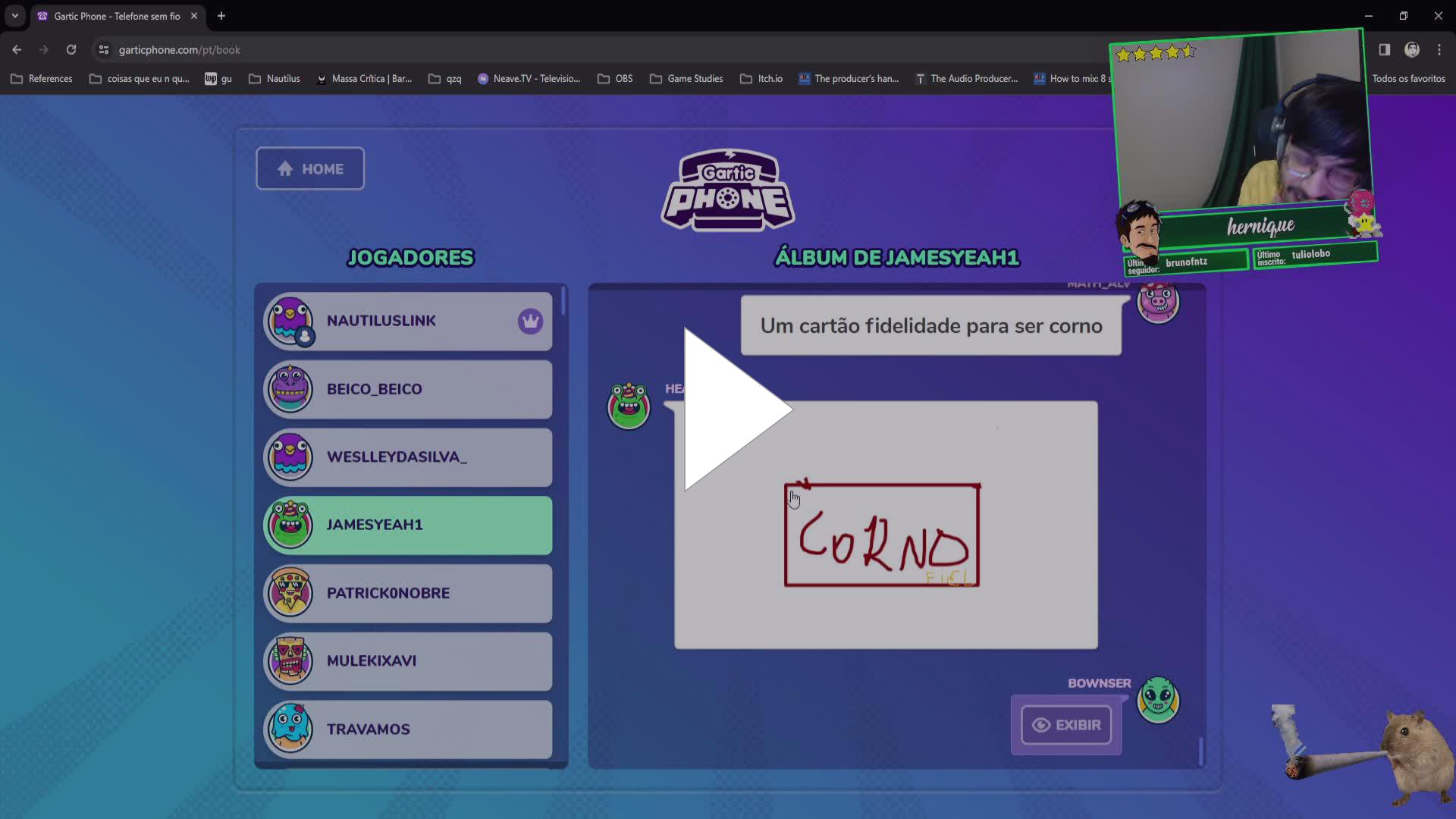Click PATRICK0NOBRE pizza avatar
Viewport: 1456px width, 819px height.
pyautogui.click(x=290, y=593)
